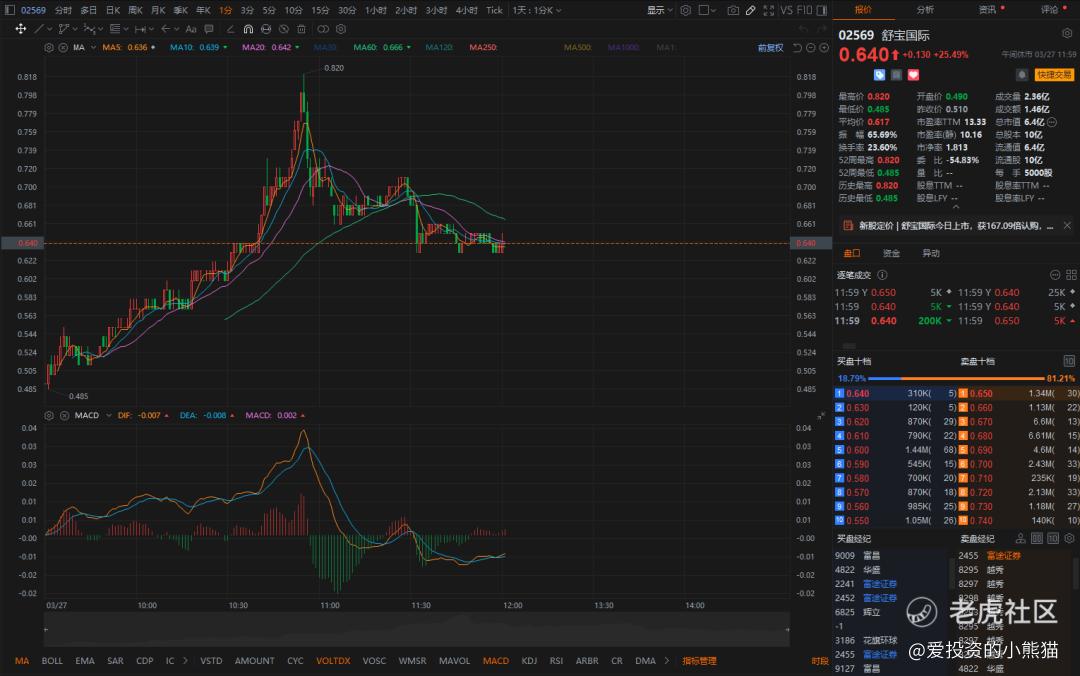This screenshot has height=676, width=1080.
Task: Collapse stock details with up chevron
Action: (x=955, y=206)
